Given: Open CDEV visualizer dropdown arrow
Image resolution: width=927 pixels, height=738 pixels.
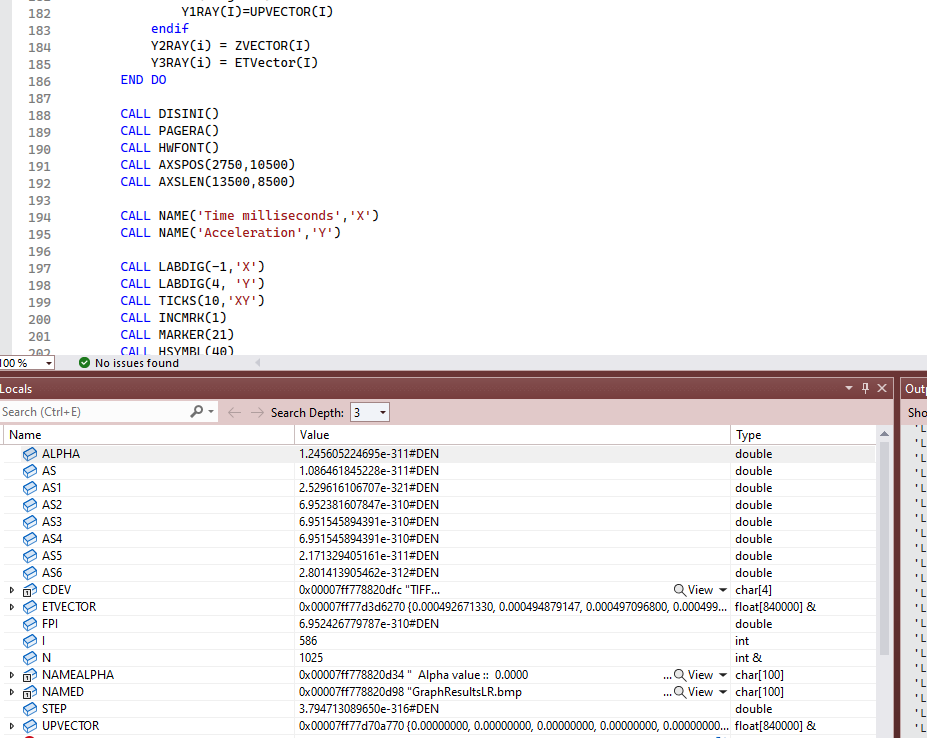Looking at the screenshot, I should (x=723, y=590).
